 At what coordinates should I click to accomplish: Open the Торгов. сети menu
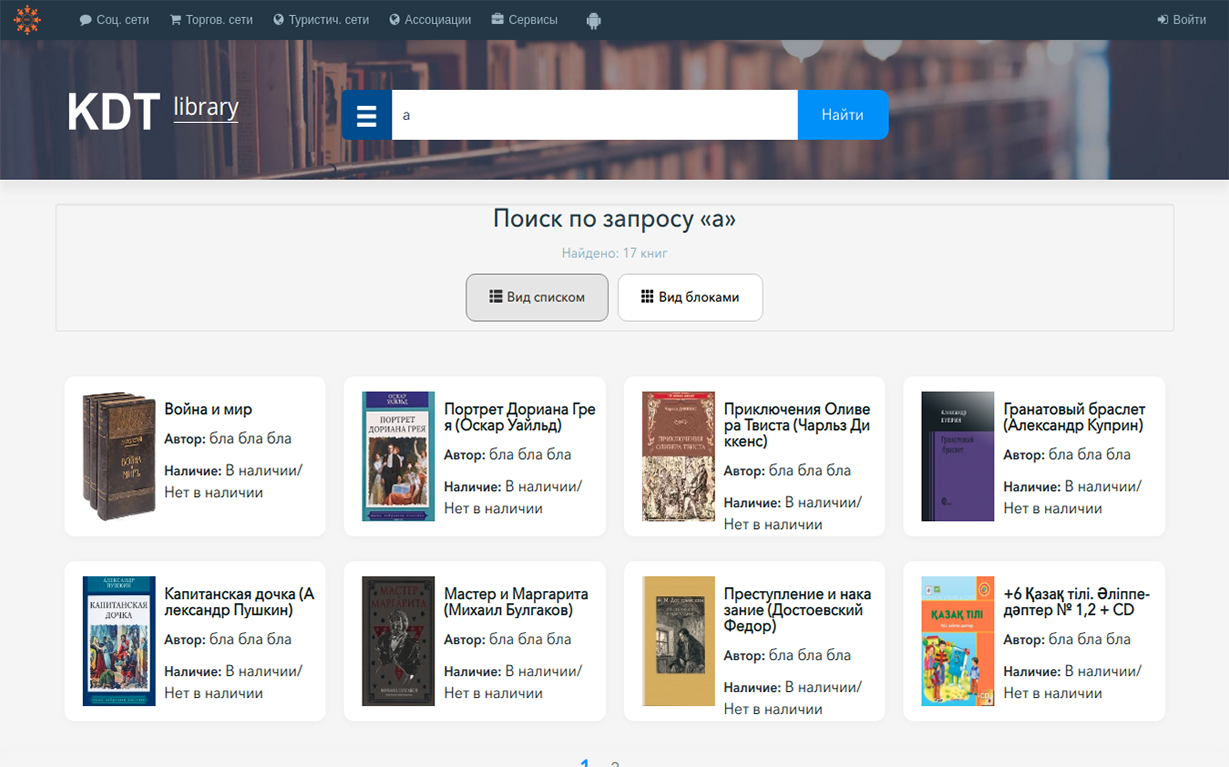211,20
